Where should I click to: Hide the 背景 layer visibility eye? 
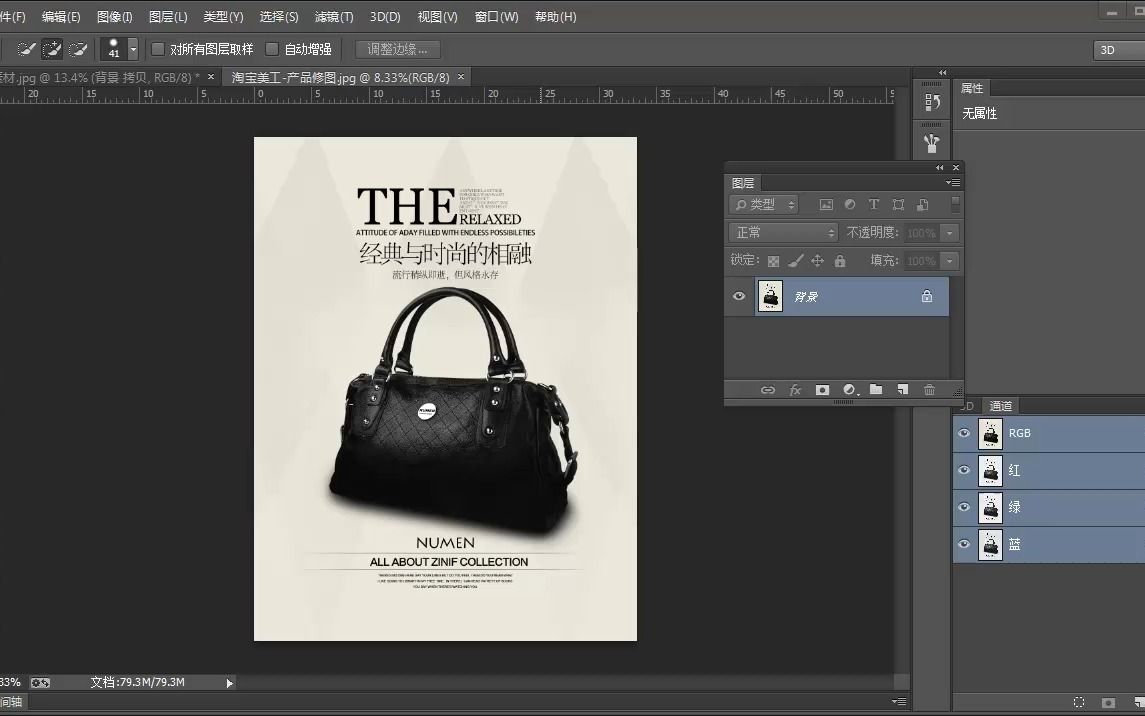(738, 296)
